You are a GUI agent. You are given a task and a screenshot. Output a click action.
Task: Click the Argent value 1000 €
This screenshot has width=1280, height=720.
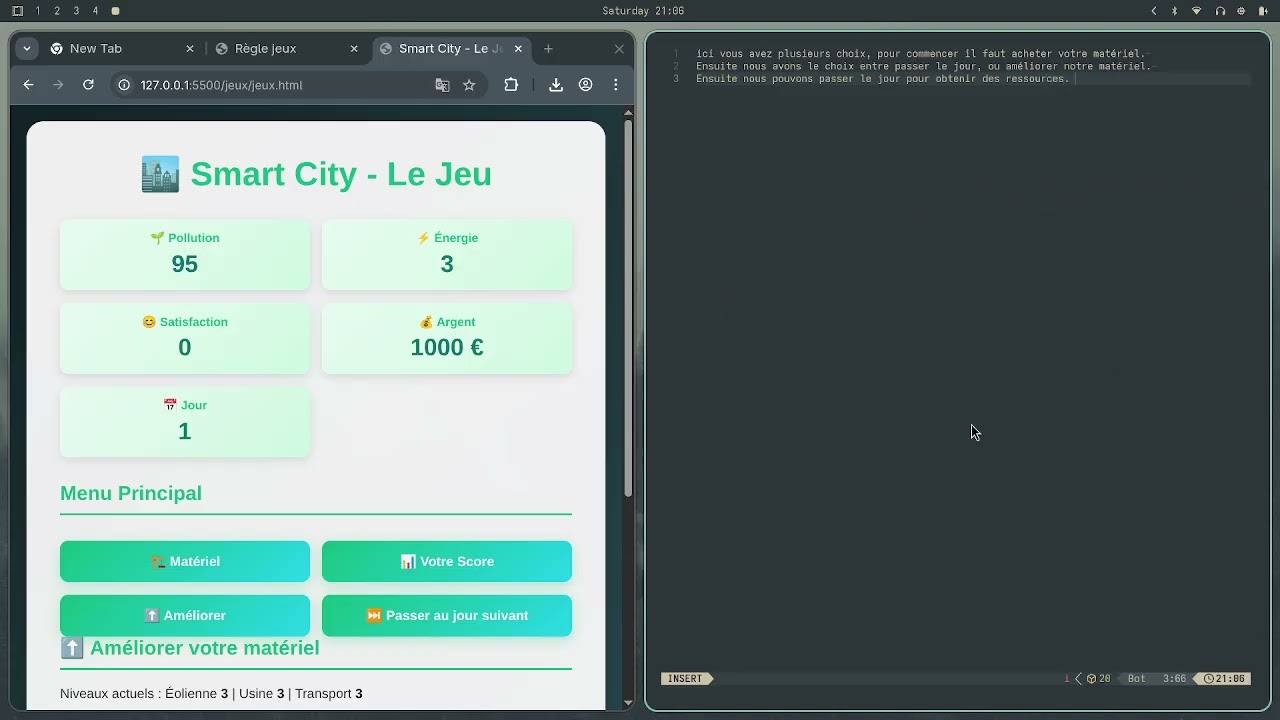(447, 347)
